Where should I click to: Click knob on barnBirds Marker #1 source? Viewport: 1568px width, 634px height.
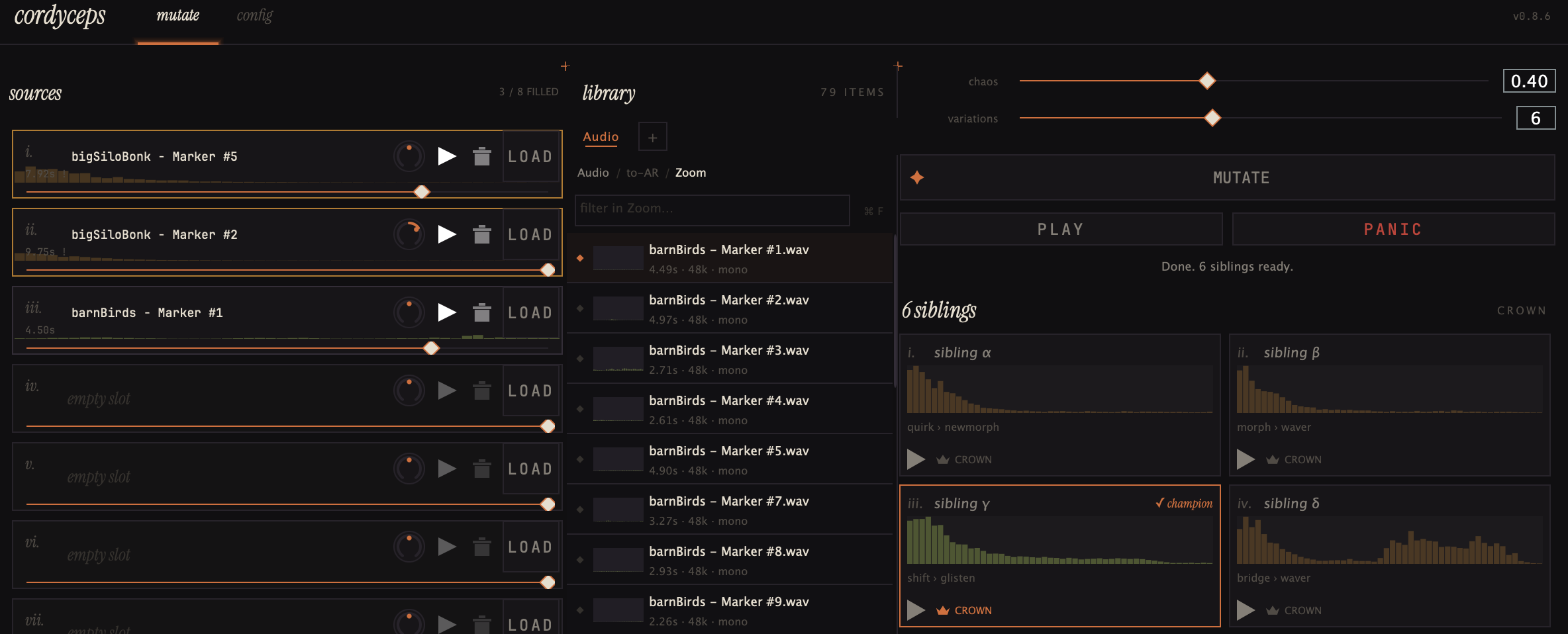click(409, 312)
